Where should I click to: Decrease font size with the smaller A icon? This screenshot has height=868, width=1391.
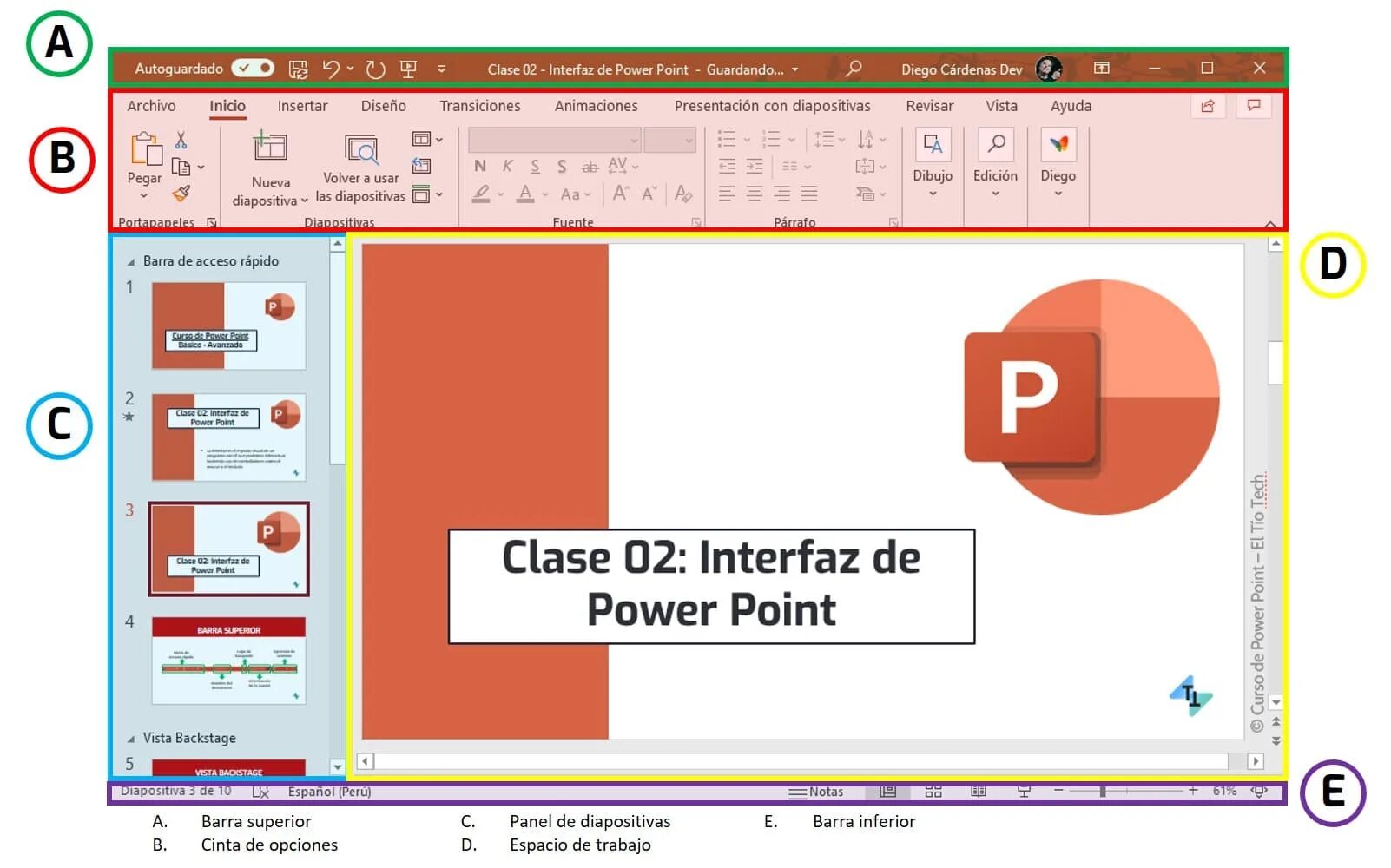(x=649, y=194)
